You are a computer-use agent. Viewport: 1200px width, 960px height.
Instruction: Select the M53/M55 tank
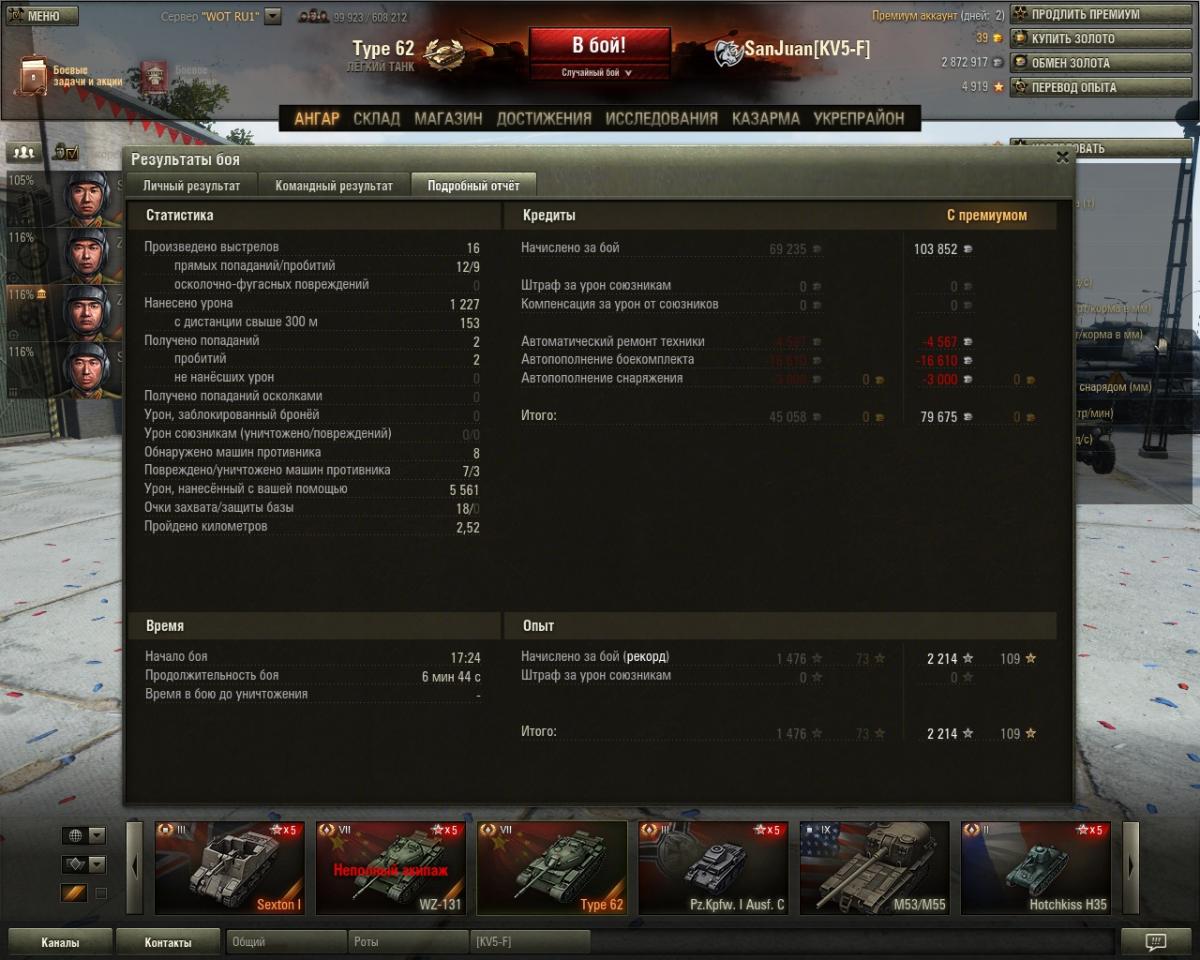[875, 868]
